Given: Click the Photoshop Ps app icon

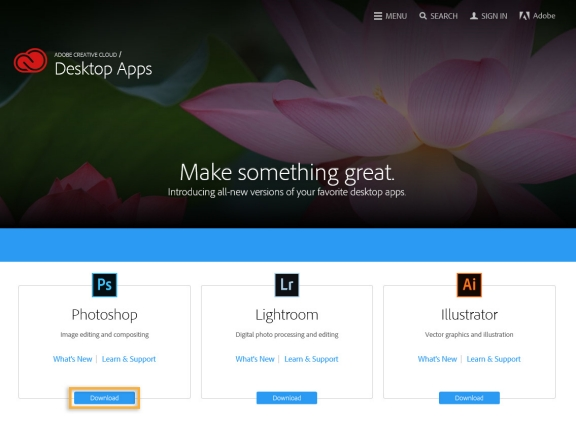Looking at the screenshot, I should click(x=104, y=285).
